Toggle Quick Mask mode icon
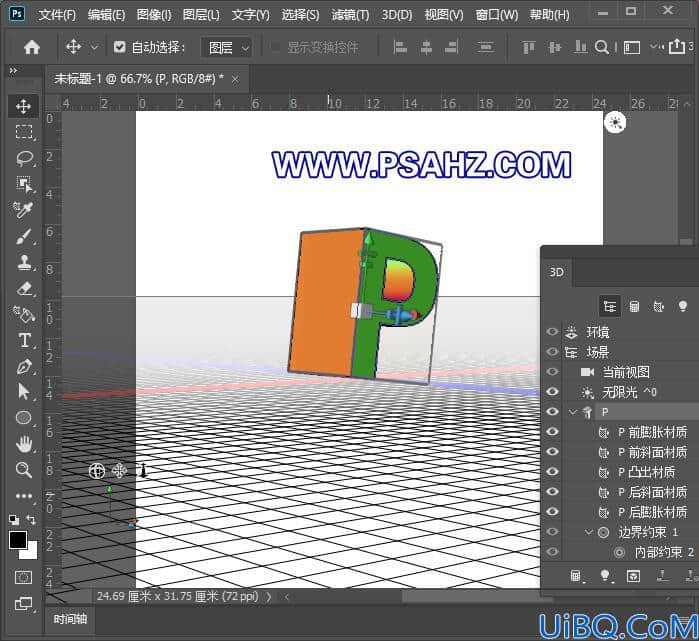 click(23, 578)
